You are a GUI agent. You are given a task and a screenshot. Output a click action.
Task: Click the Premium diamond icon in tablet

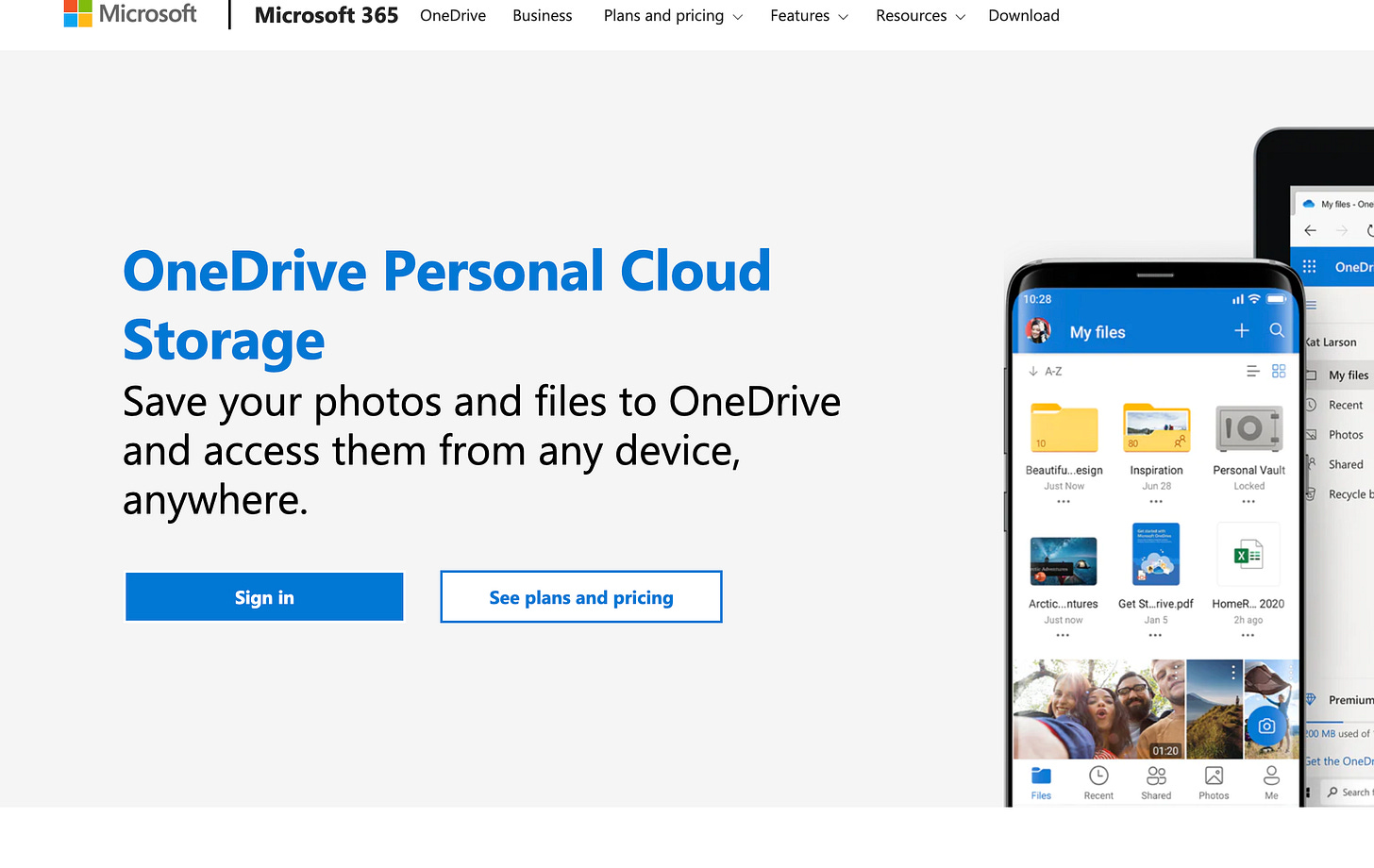point(1310,699)
